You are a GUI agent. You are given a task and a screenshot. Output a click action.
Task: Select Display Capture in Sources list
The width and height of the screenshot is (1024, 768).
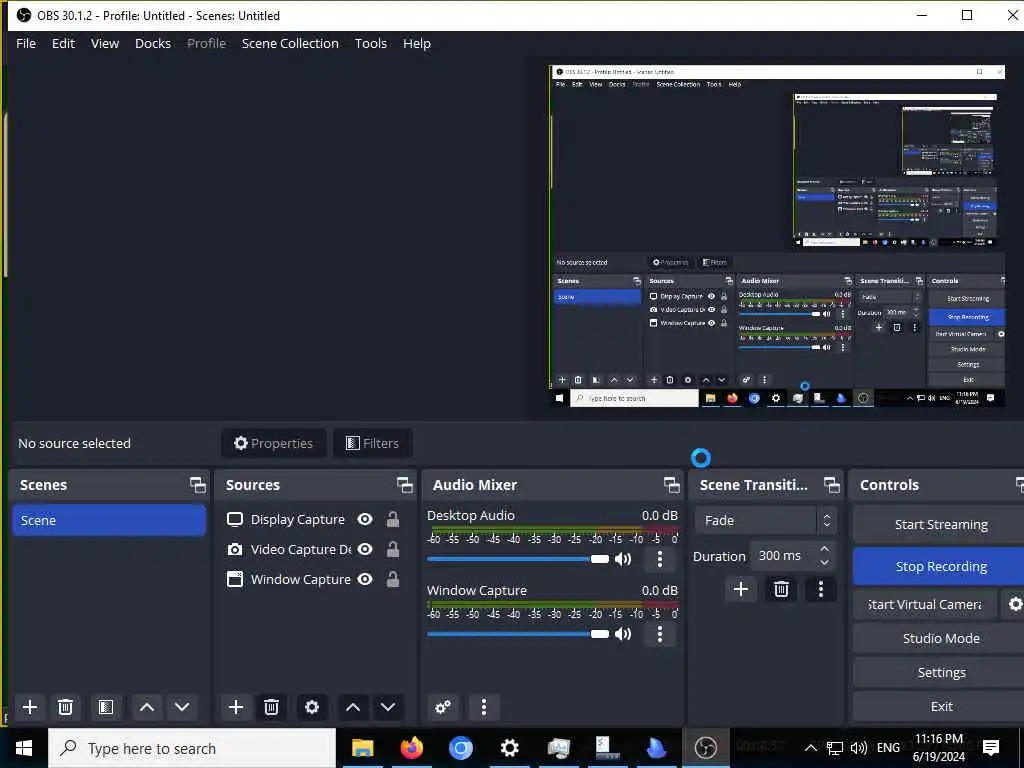pos(297,519)
